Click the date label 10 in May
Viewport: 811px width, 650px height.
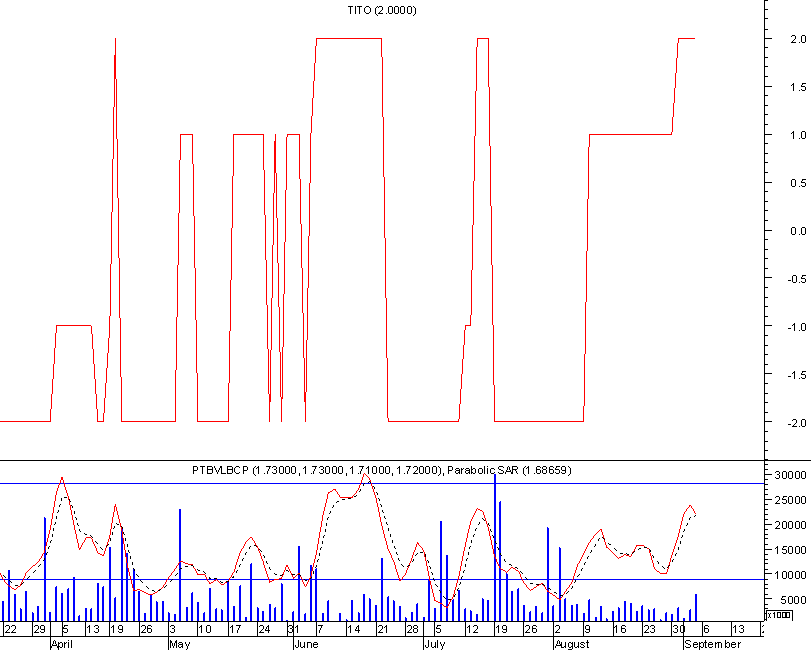click(x=205, y=629)
